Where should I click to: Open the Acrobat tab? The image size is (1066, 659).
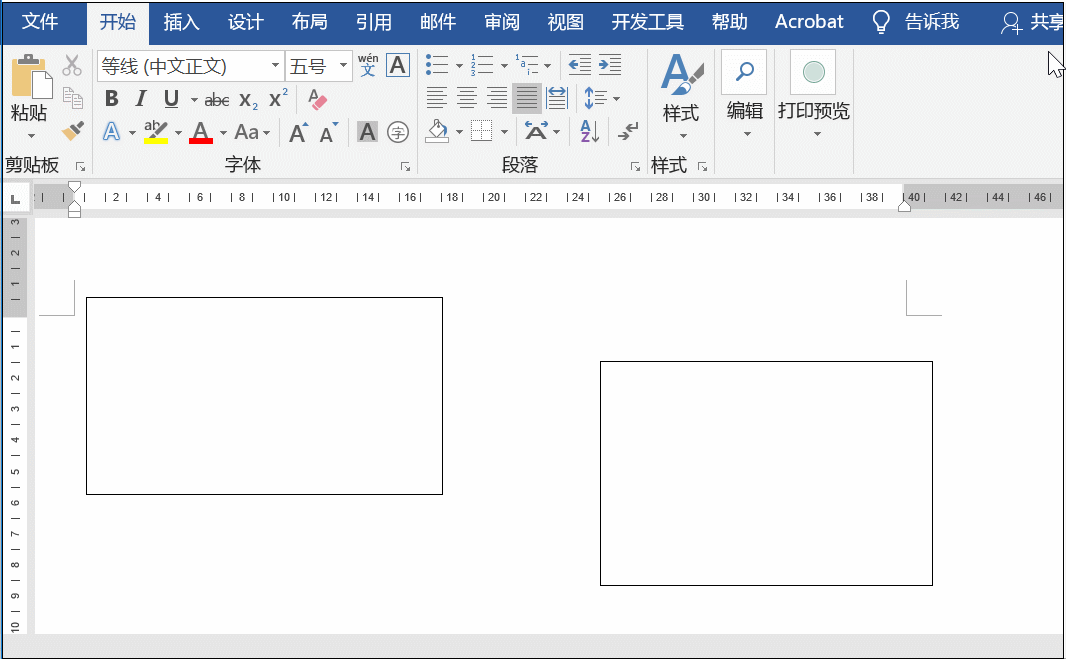809,22
